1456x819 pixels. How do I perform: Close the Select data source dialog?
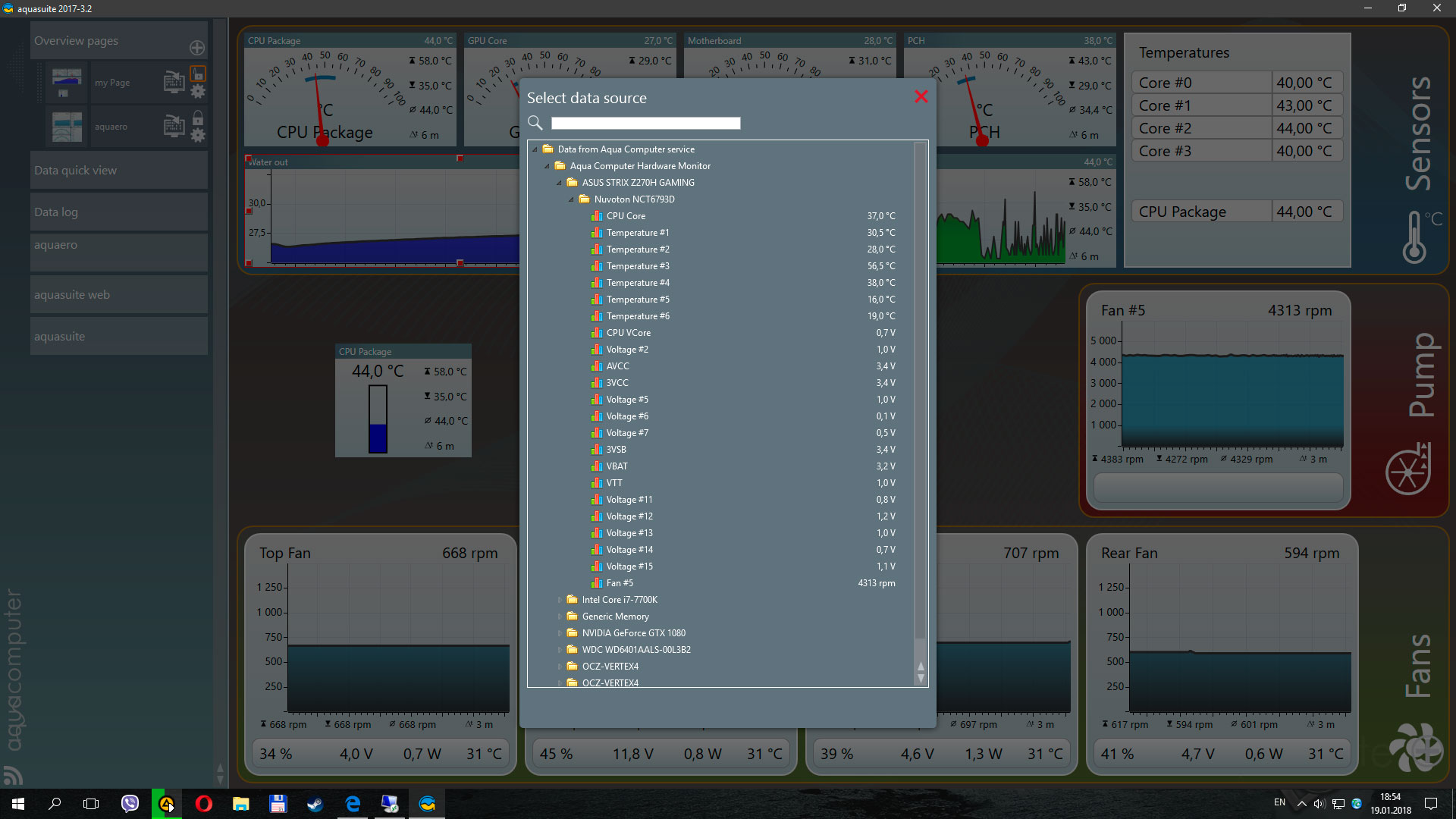point(921,96)
